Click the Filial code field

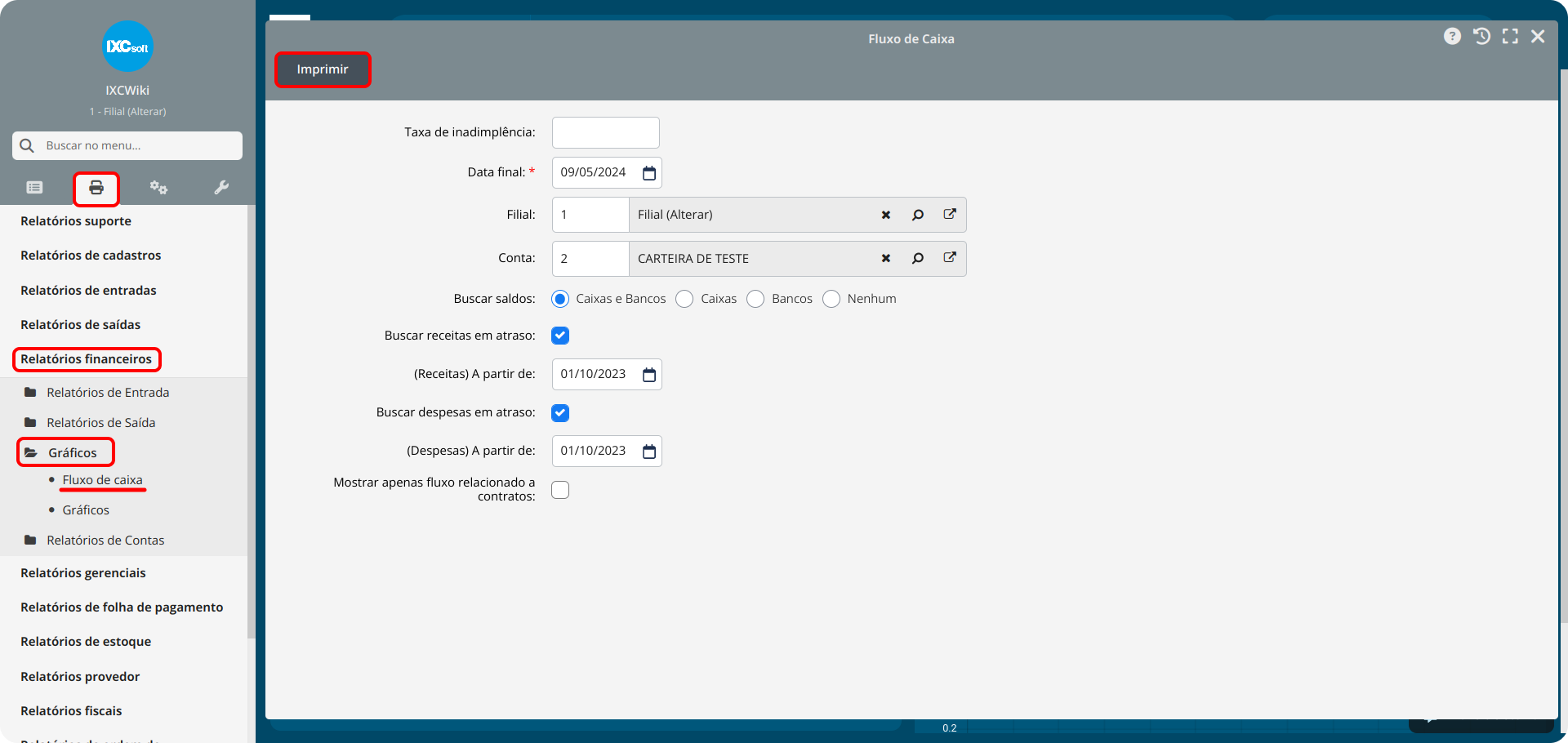[x=590, y=215]
